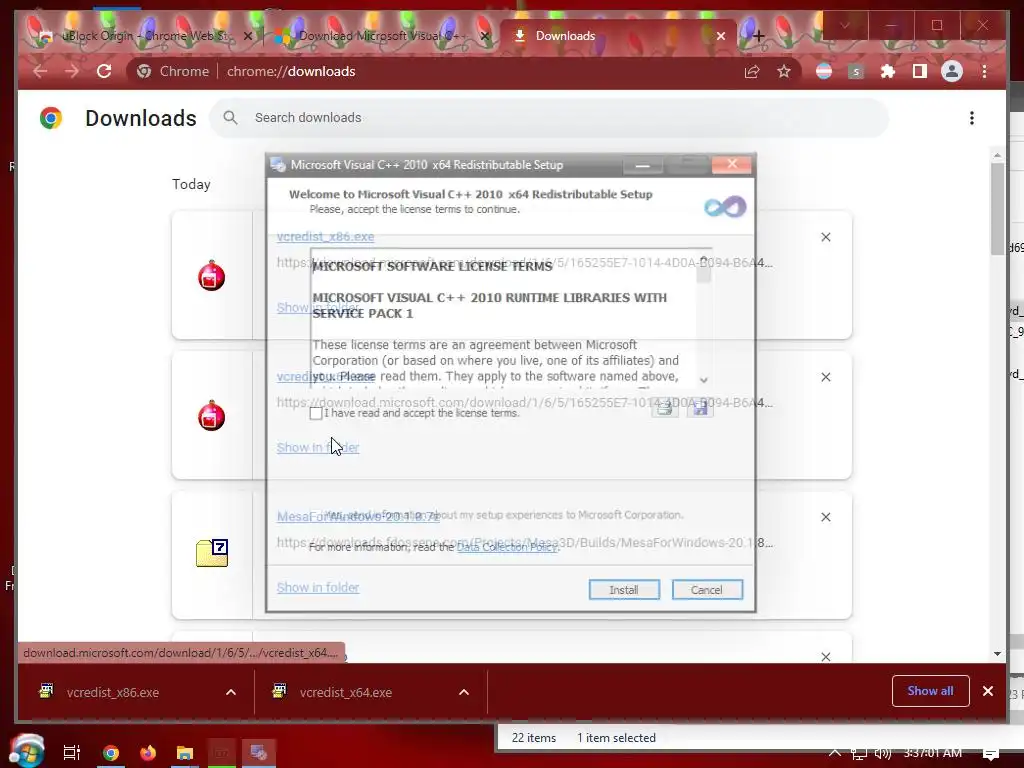The height and width of the screenshot is (768, 1024).
Task: Reload the downloads page
Action: pyautogui.click(x=104, y=71)
